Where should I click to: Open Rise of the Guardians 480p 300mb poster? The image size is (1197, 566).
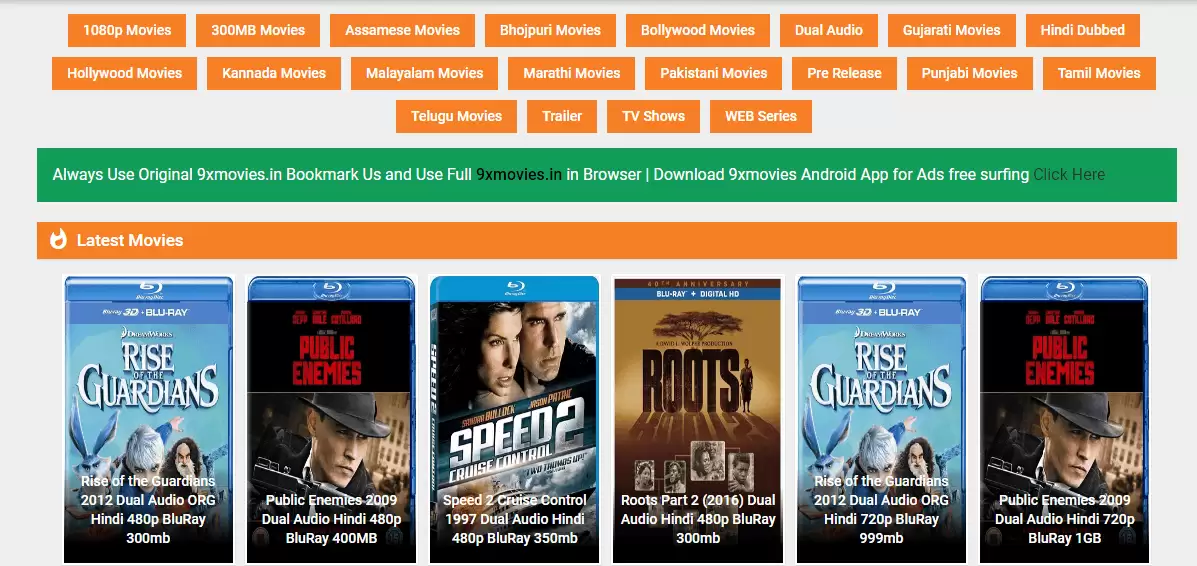[148, 419]
